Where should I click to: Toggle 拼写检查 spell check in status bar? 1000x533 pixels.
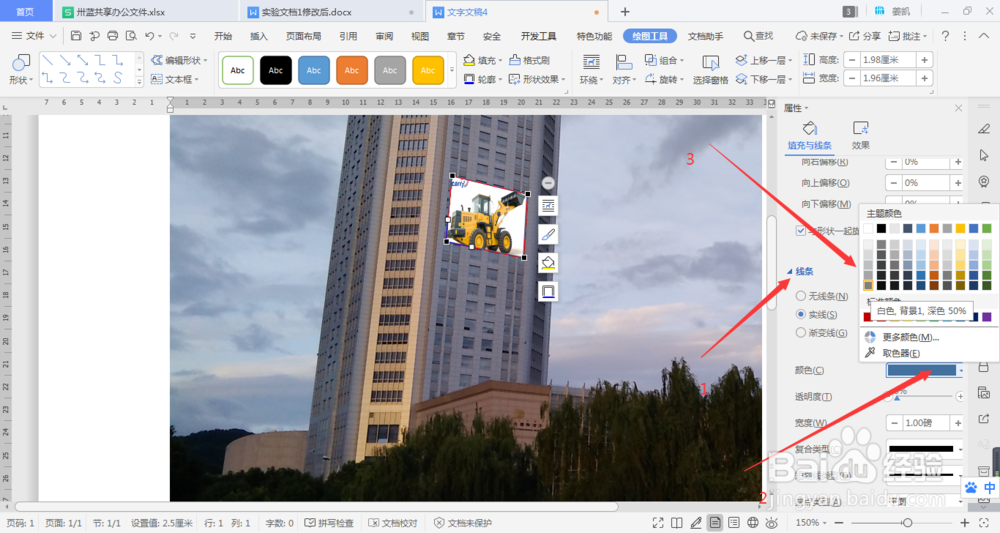click(329, 523)
